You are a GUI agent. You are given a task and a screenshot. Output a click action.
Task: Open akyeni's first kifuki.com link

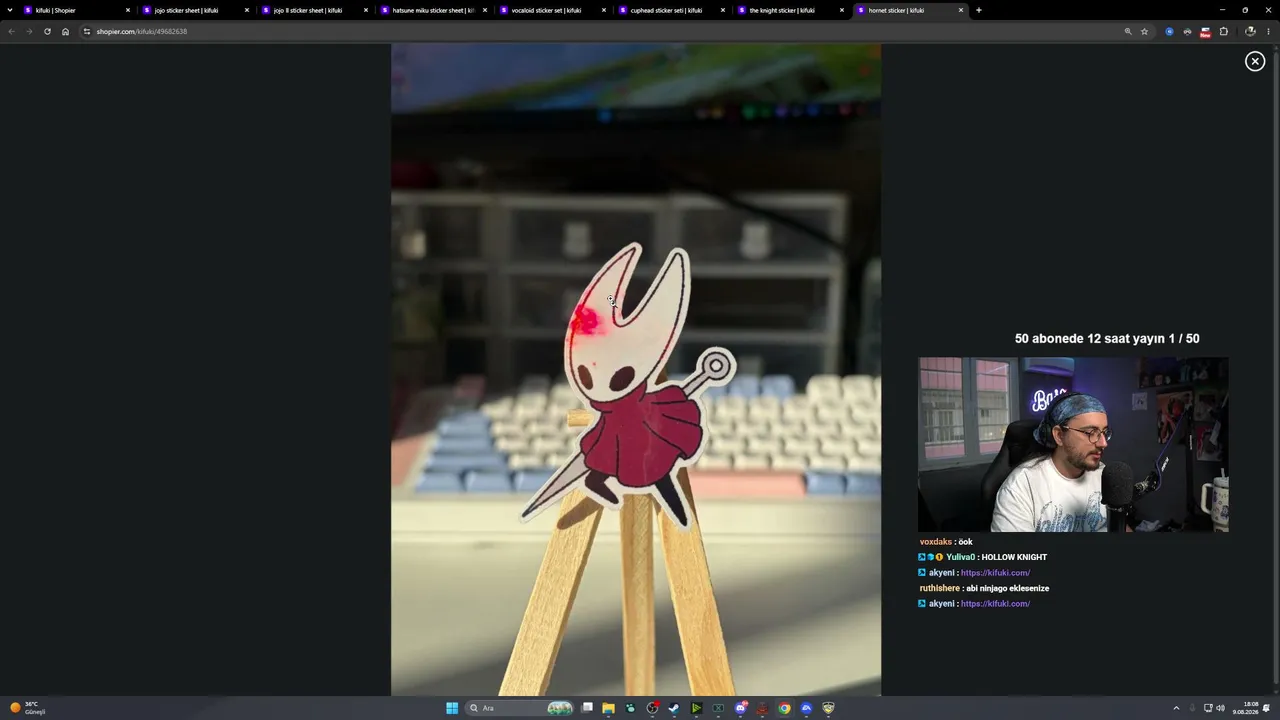pos(995,573)
